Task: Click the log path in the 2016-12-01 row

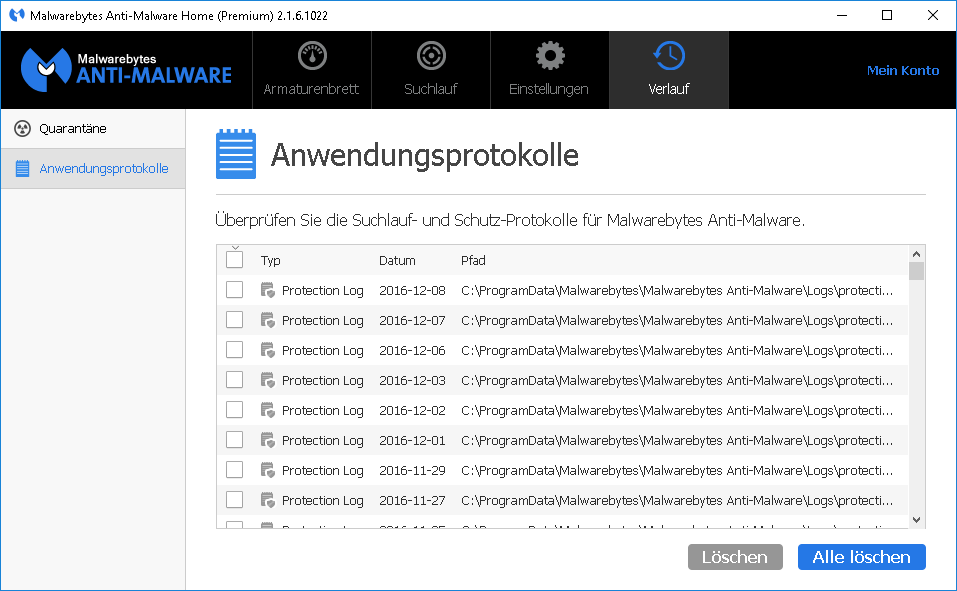Action: 677,440
